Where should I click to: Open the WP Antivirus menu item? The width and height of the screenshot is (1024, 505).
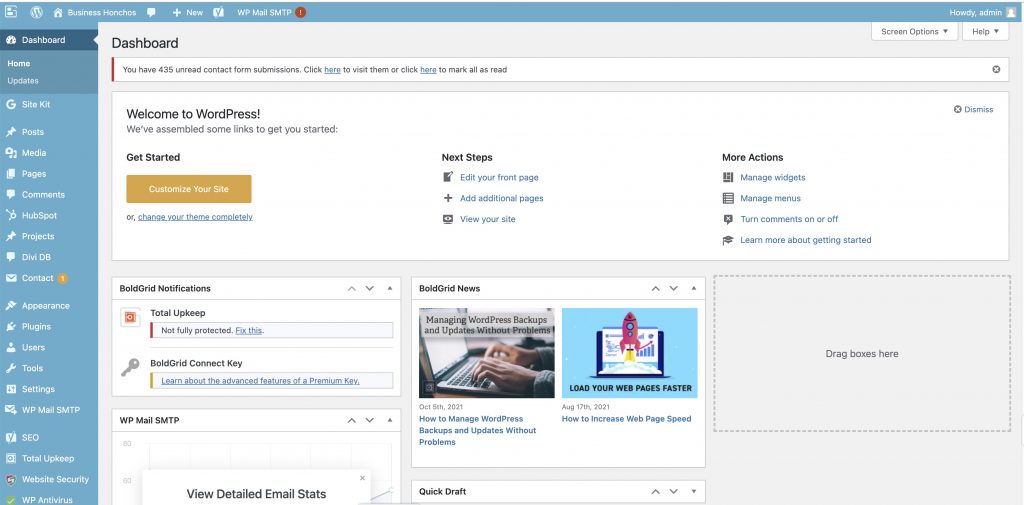(x=49, y=500)
